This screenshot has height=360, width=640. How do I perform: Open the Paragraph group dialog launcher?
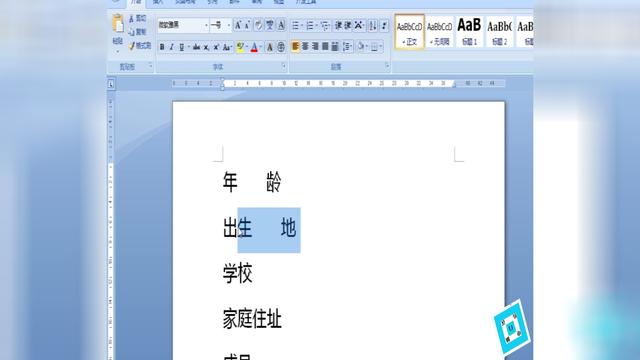click(x=387, y=66)
